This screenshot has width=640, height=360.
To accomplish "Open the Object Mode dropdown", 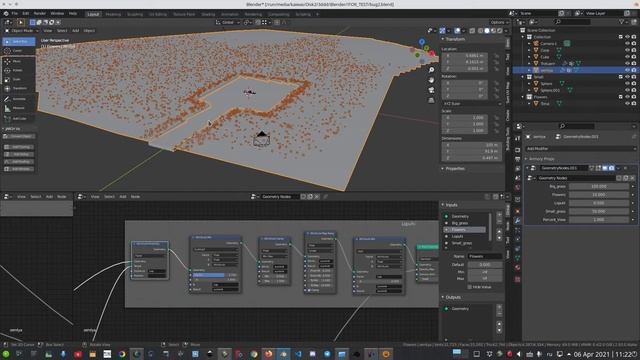I will click(21, 31).
